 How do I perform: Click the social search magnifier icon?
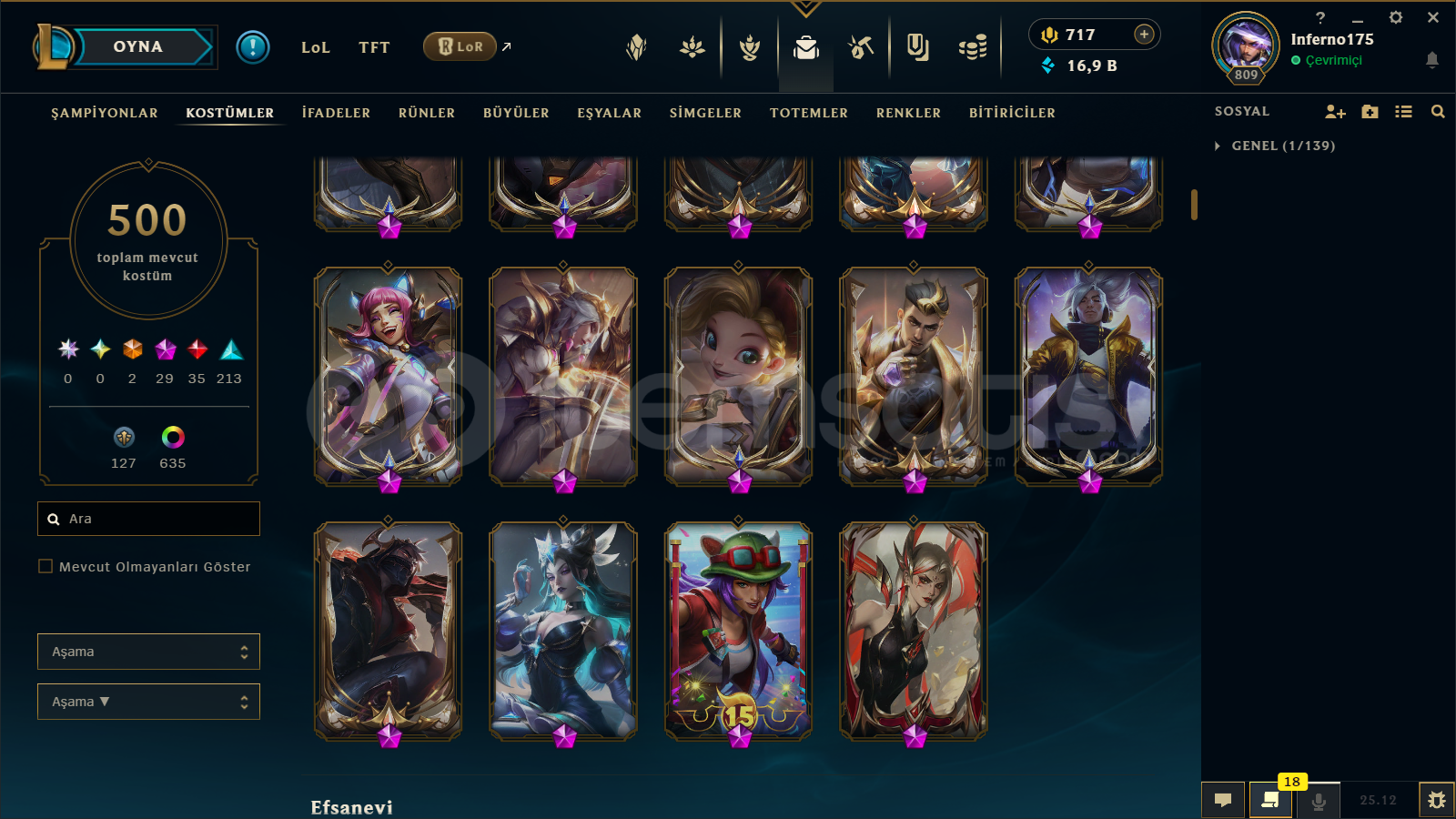click(x=1438, y=111)
